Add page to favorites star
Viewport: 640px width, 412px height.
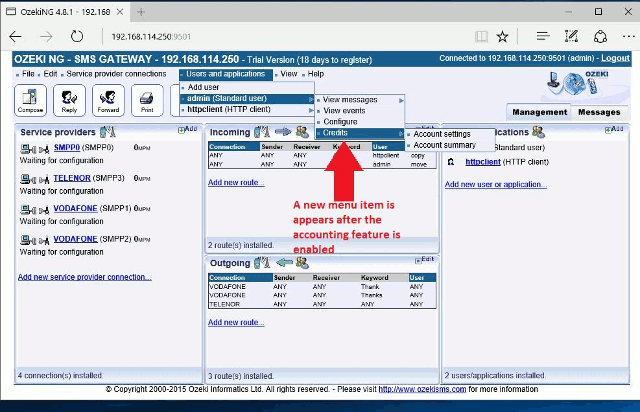(x=502, y=37)
